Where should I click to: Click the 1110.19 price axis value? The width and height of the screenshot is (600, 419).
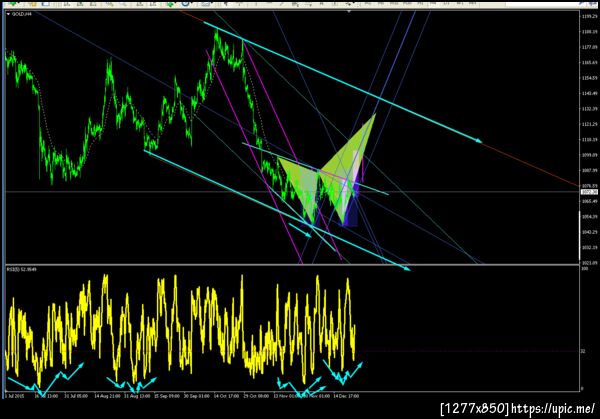click(589, 140)
